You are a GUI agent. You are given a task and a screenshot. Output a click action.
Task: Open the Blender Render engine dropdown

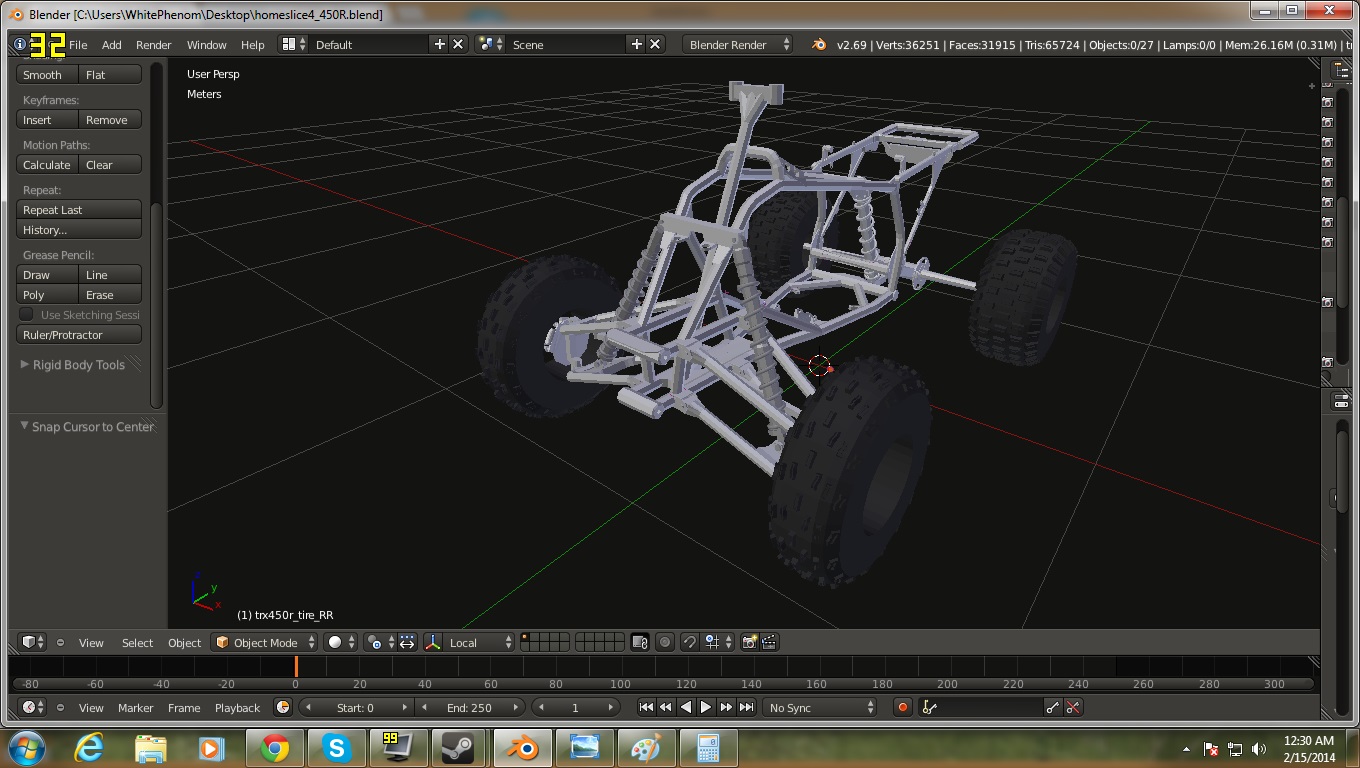tap(738, 44)
